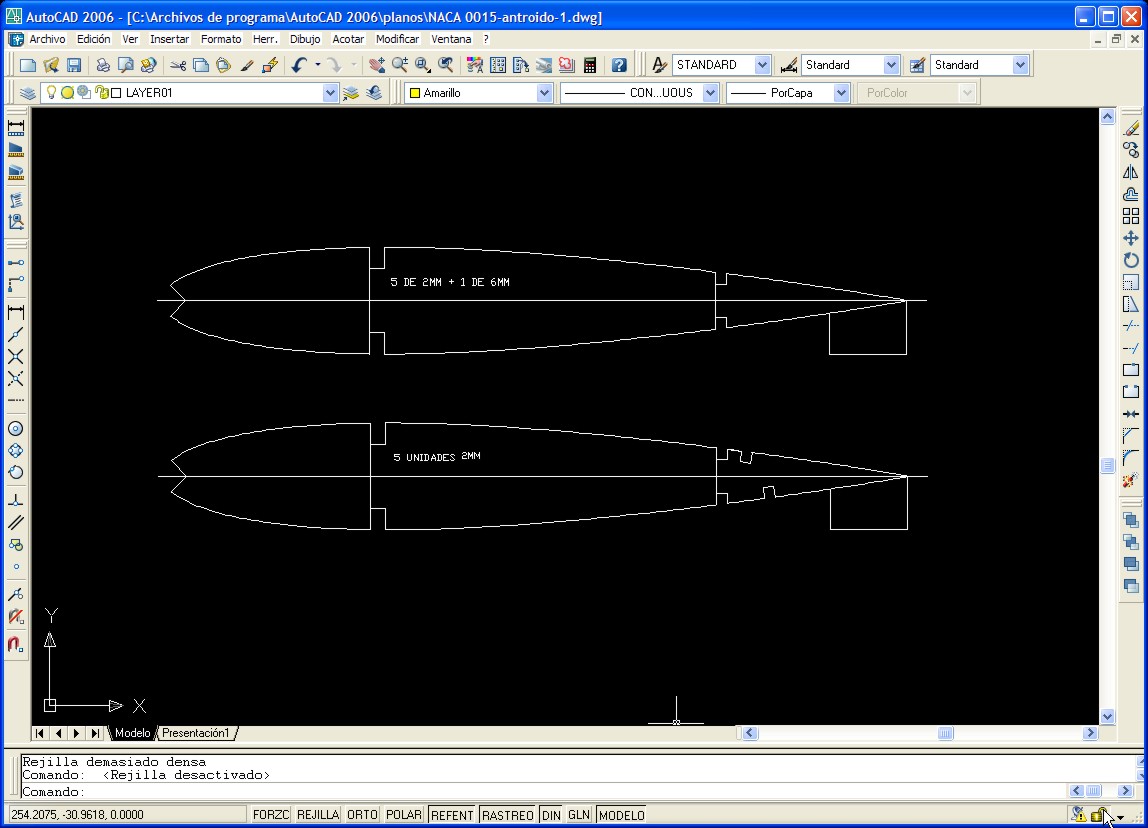Open Help with the question mark icon

pos(619,65)
